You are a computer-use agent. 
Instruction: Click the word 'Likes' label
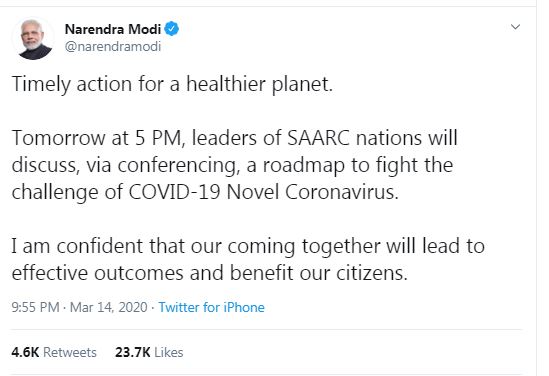click(168, 352)
